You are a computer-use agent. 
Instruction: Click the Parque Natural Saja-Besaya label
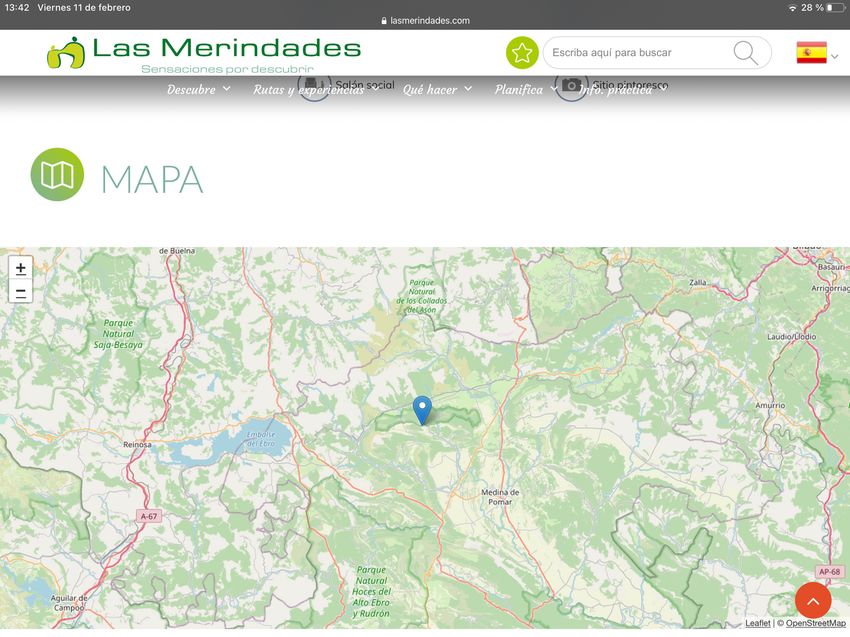(118, 334)
